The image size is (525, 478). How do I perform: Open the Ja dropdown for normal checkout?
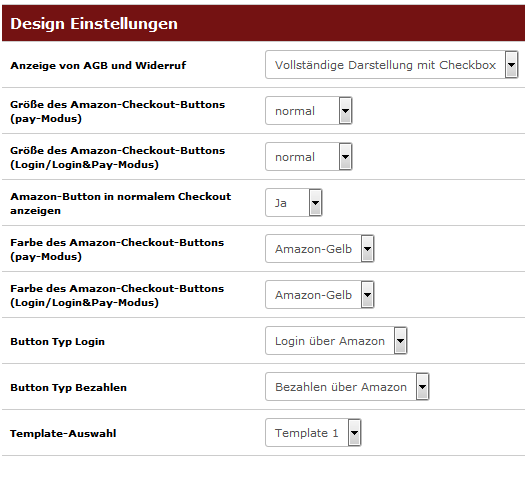click(x=294, y=203)
